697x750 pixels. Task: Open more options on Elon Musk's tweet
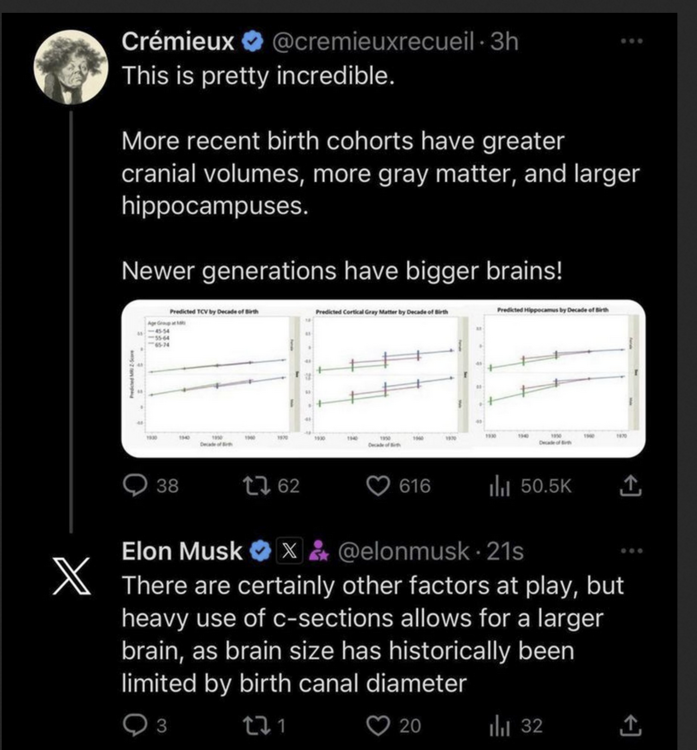pos(631,550)
